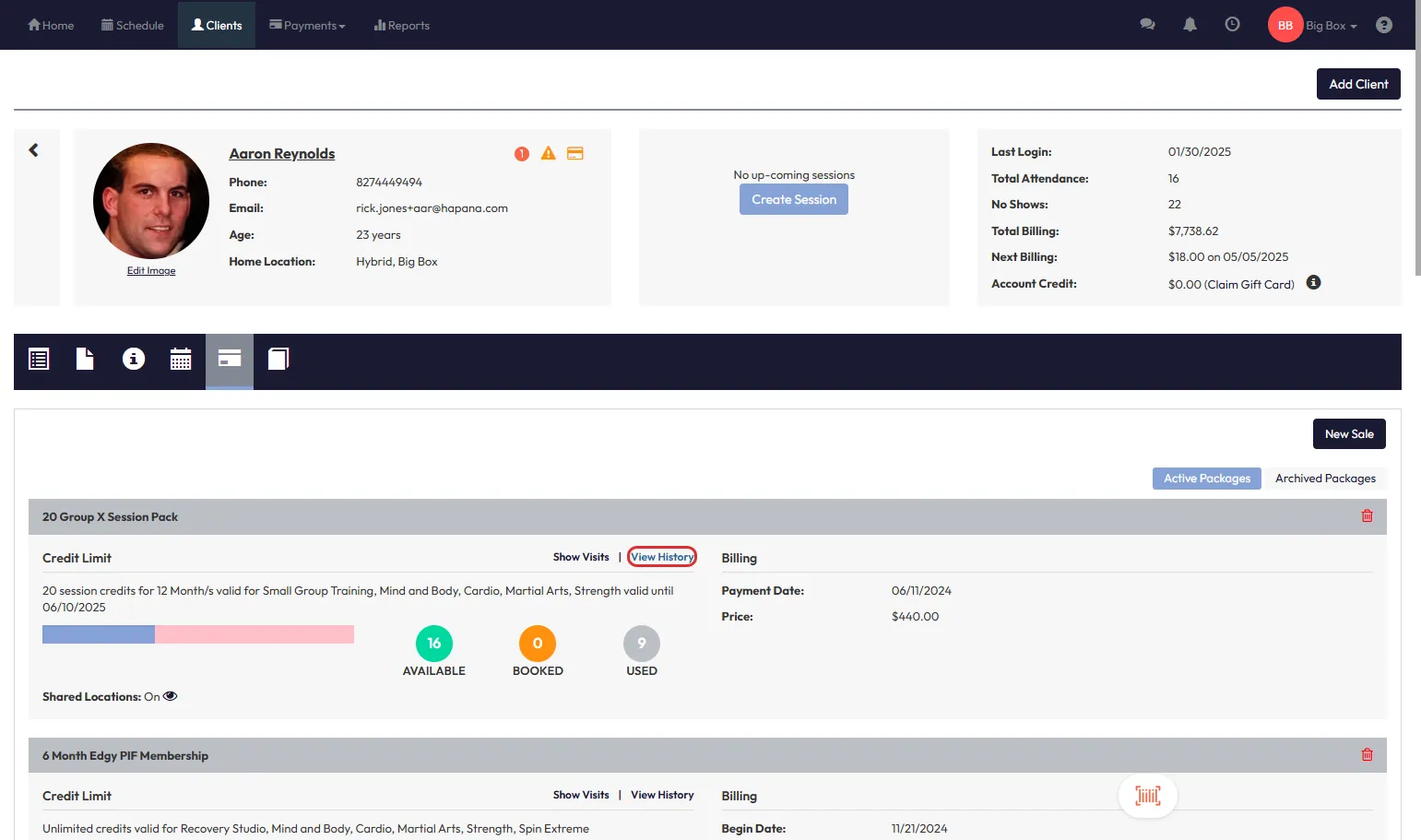Click the Create Session button

(793, 200)
